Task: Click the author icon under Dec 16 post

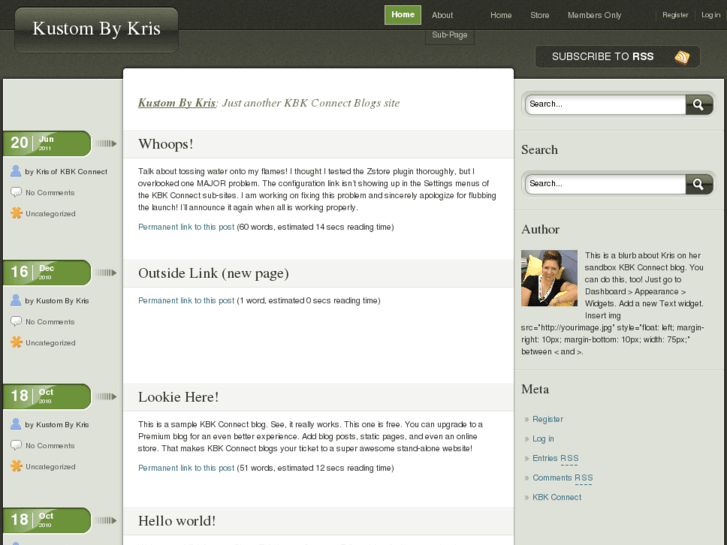Action: coord(16,300)
